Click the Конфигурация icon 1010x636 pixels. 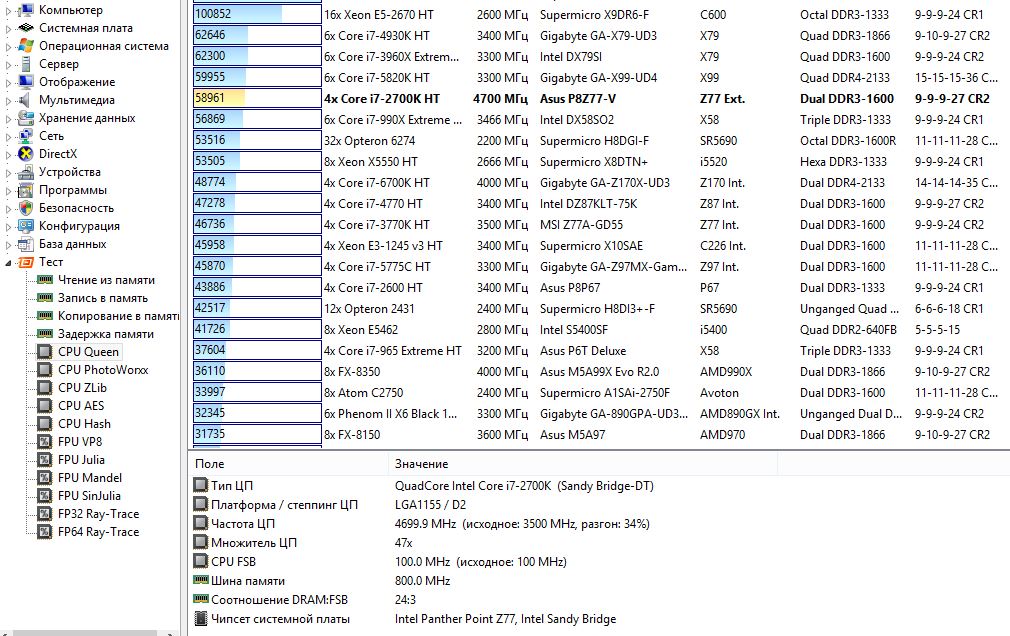tap(26, 226)
